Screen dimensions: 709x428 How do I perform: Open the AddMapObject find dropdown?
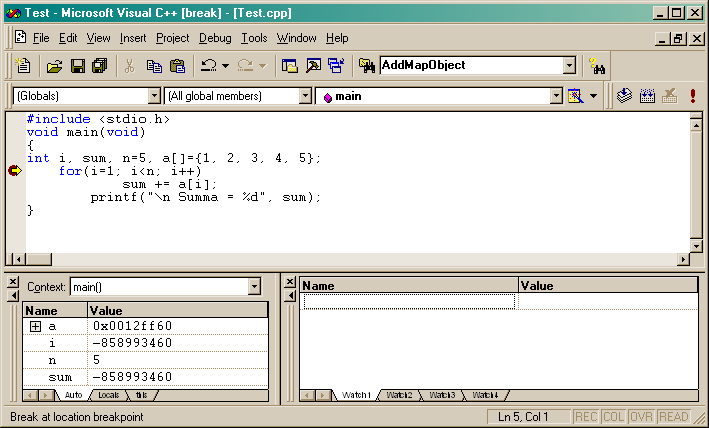click(570, 66)
